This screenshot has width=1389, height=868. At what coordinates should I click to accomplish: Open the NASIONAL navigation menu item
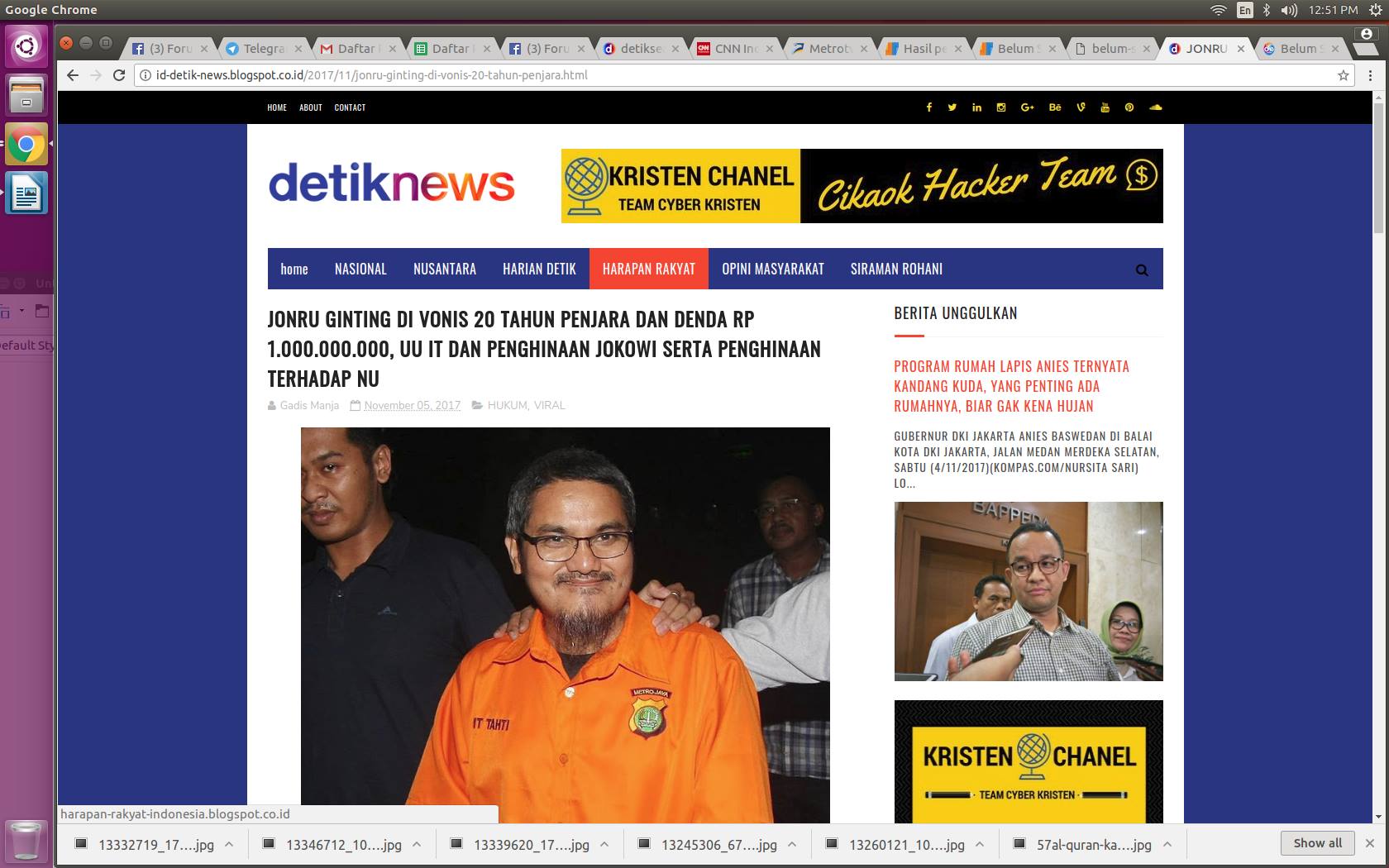coord(360,269)
